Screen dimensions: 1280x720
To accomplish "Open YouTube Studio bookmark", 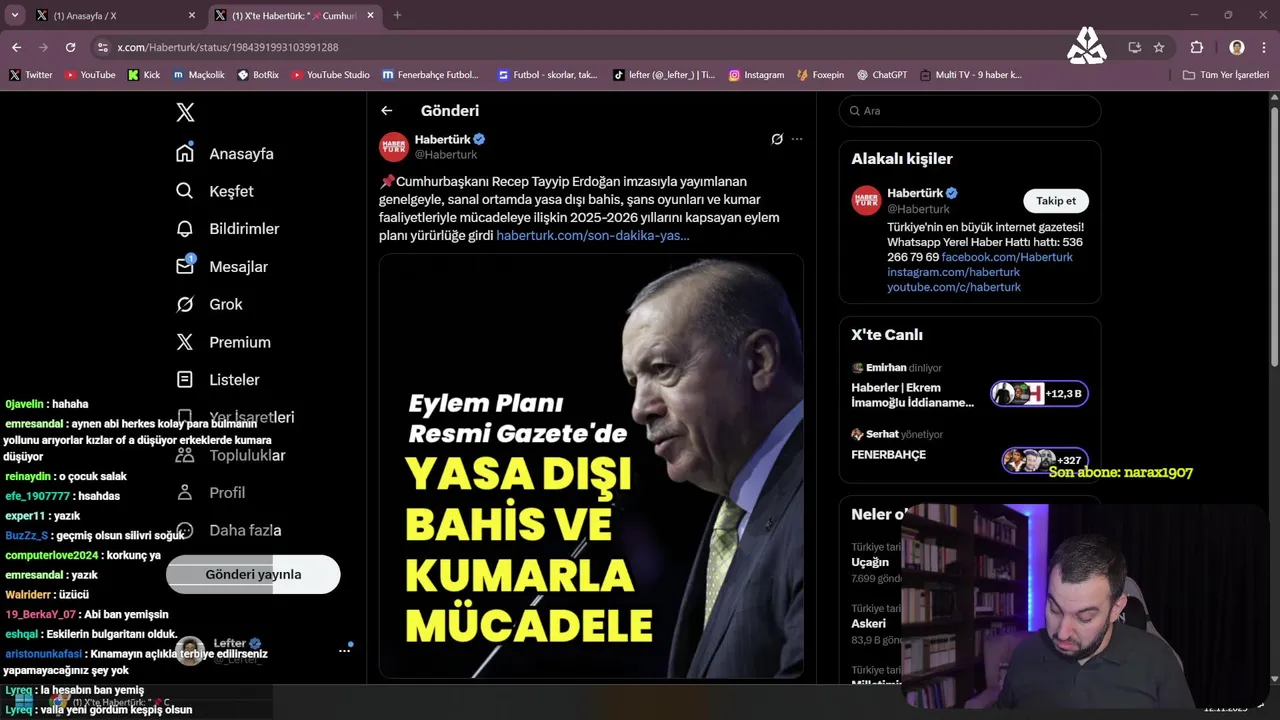I will click(x=330, y=75).
